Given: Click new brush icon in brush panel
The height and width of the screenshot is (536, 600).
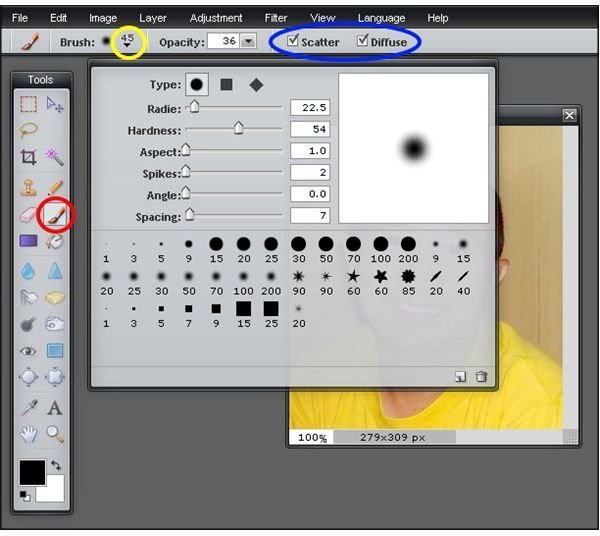Looking at the screenshot, I should [460, 377].
